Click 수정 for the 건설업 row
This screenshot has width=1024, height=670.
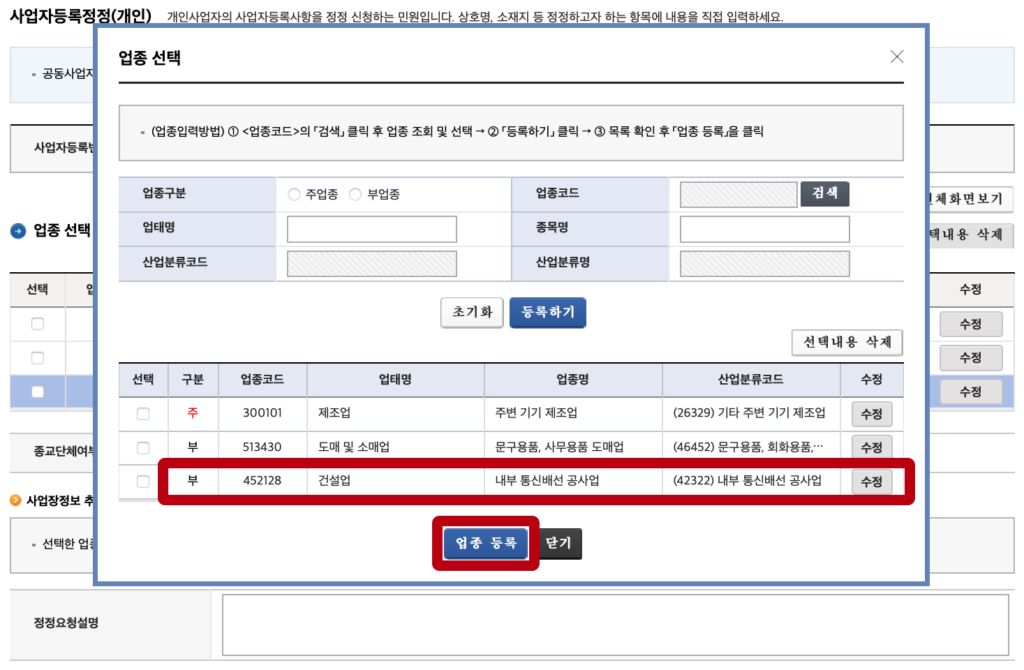click(x=871, y=482)
